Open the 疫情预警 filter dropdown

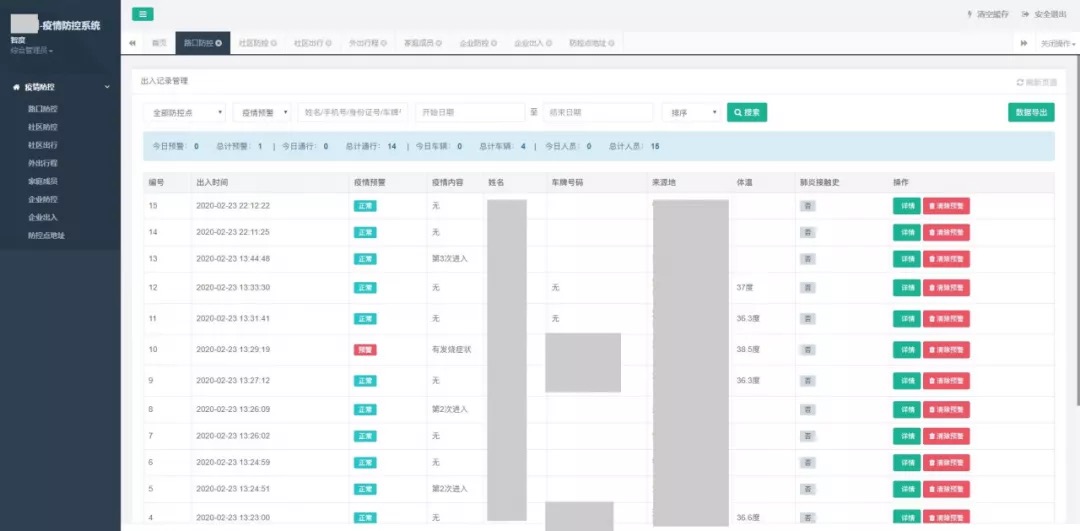point(265,113)
